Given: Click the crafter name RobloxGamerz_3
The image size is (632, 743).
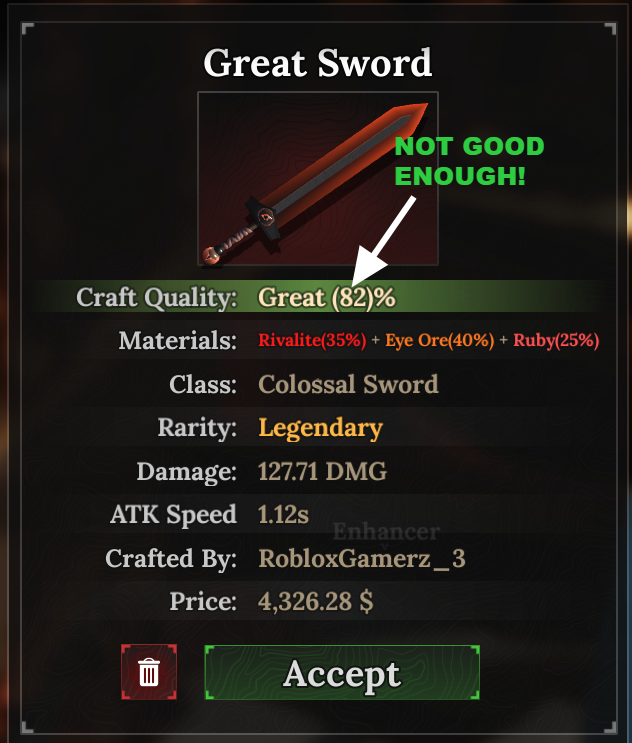Looking at the screenshot, I should pyautogui.click(x=362, y=558).
